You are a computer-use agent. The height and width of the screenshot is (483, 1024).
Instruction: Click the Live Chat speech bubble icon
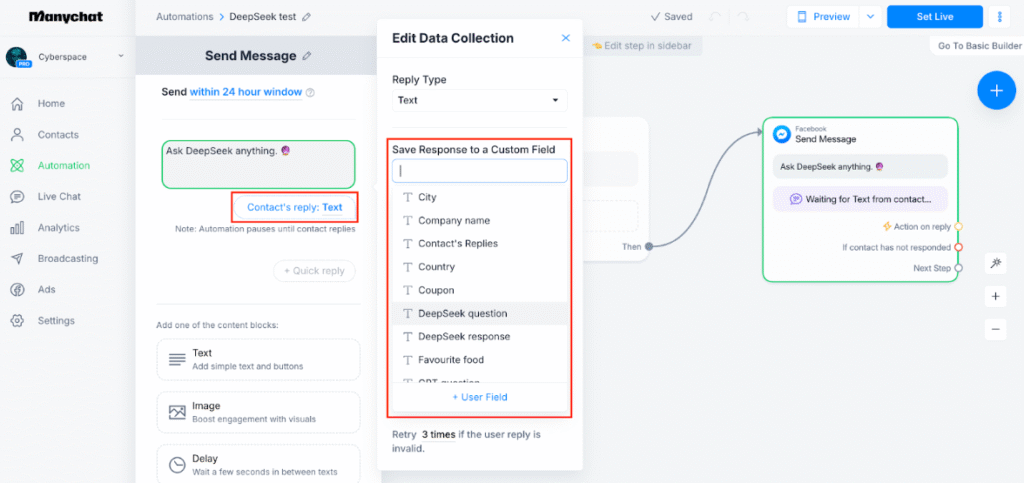pyautogui.click(x=17, y=197)
